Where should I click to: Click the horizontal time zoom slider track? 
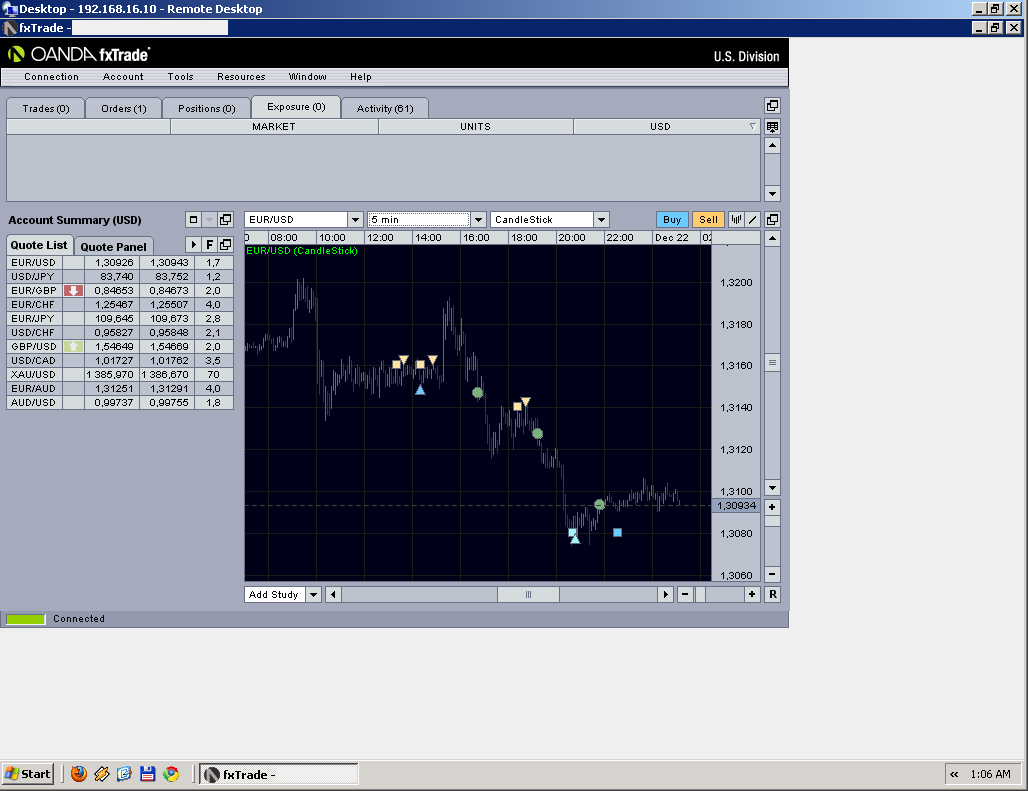pyautogui.click(x=719, y=594)
